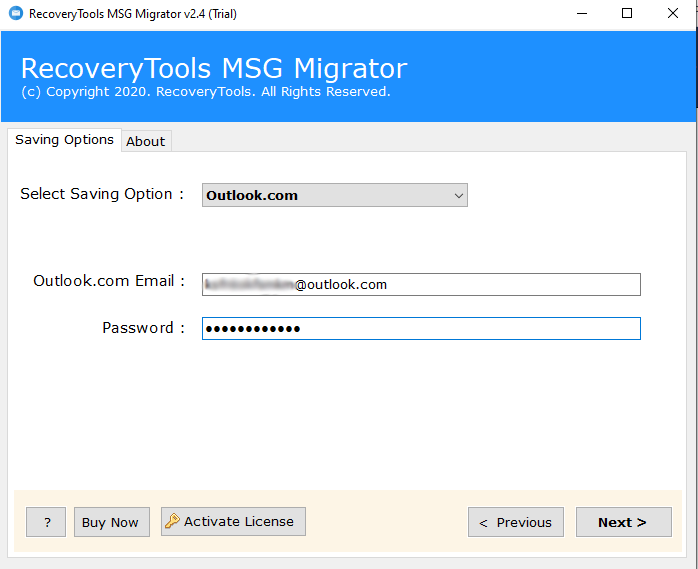Click the 'Select Saving Option :' label
698x569 pixels.
tap(102, 194)
